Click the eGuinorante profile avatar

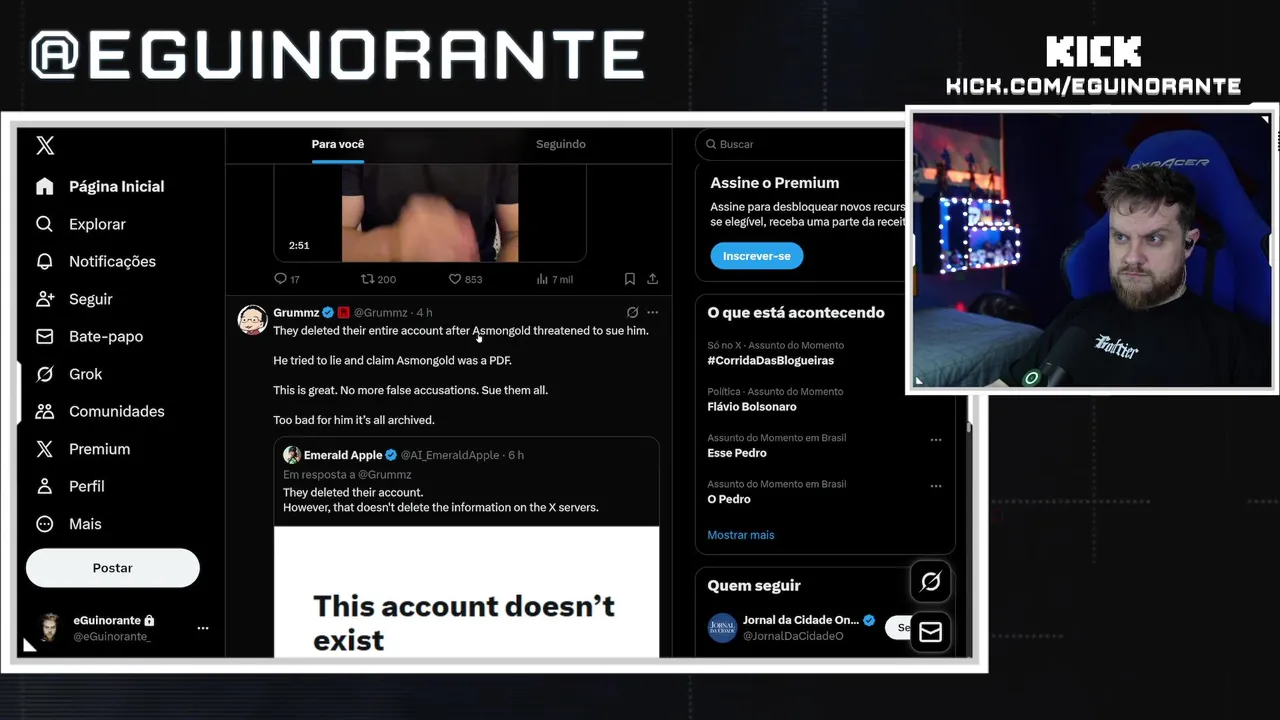48,628
